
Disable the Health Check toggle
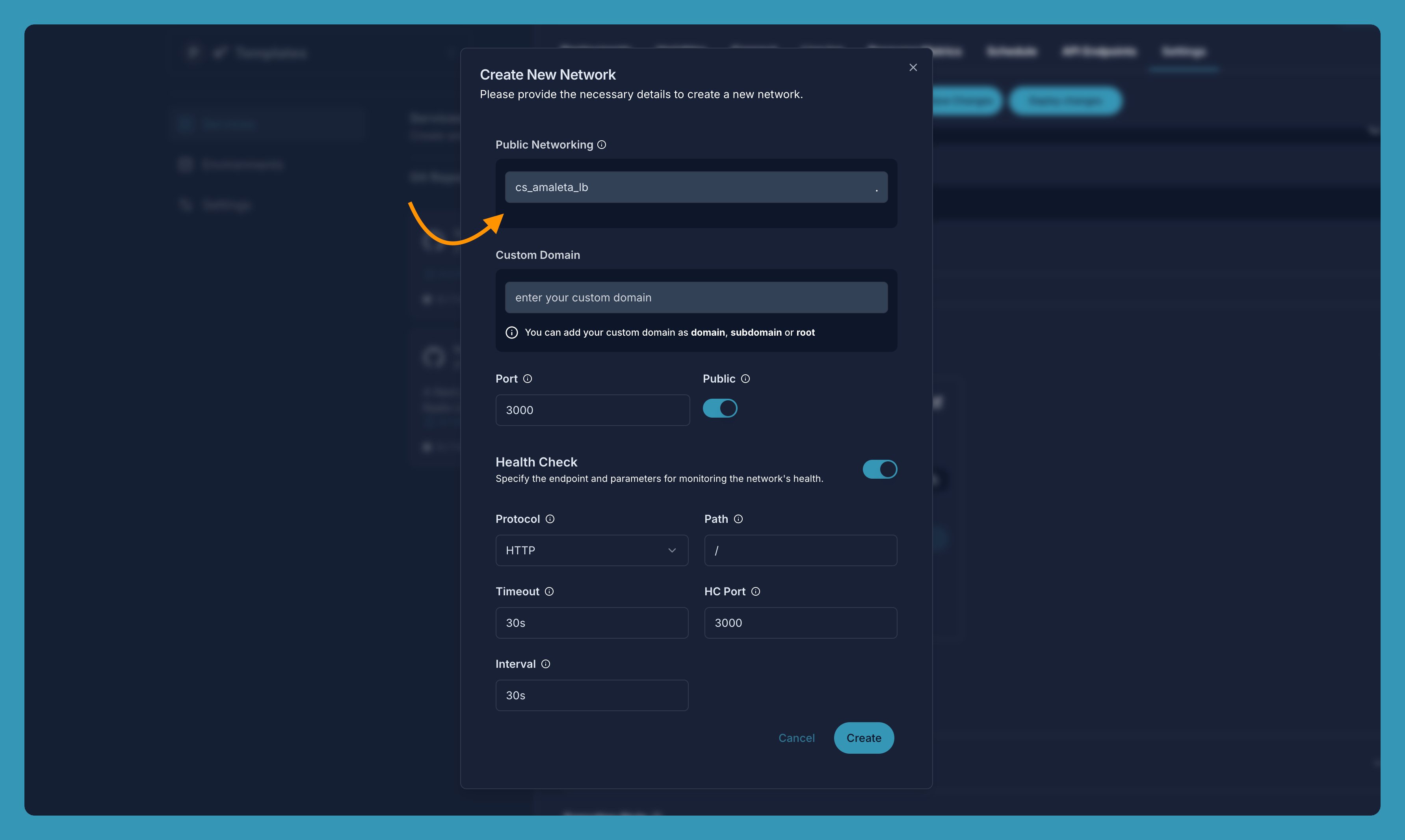(880, 469)
